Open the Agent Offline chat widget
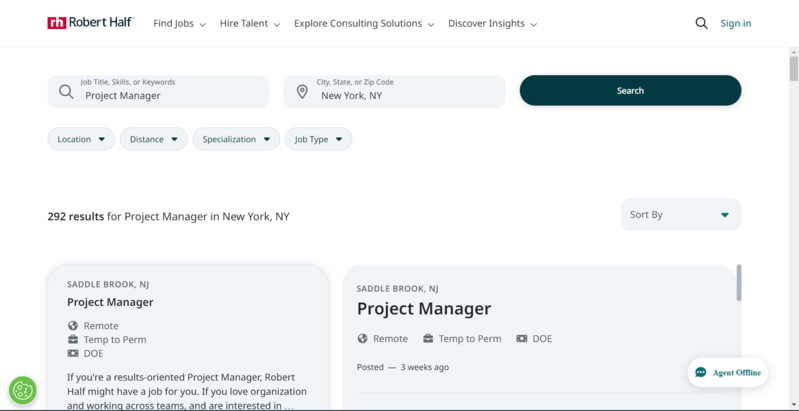This screenshot has height=411, width=799. click(728, 372)
